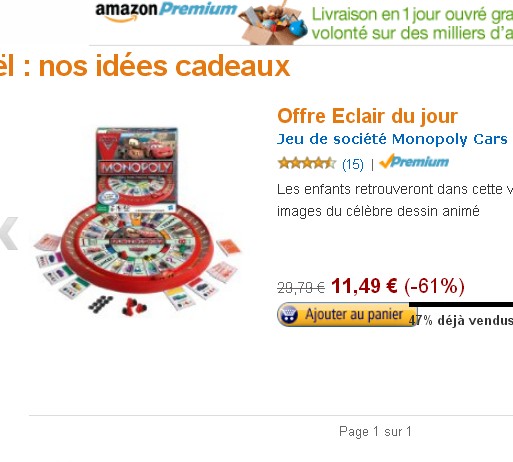Open the Jeu de société Monopoly Cars link

392,139
